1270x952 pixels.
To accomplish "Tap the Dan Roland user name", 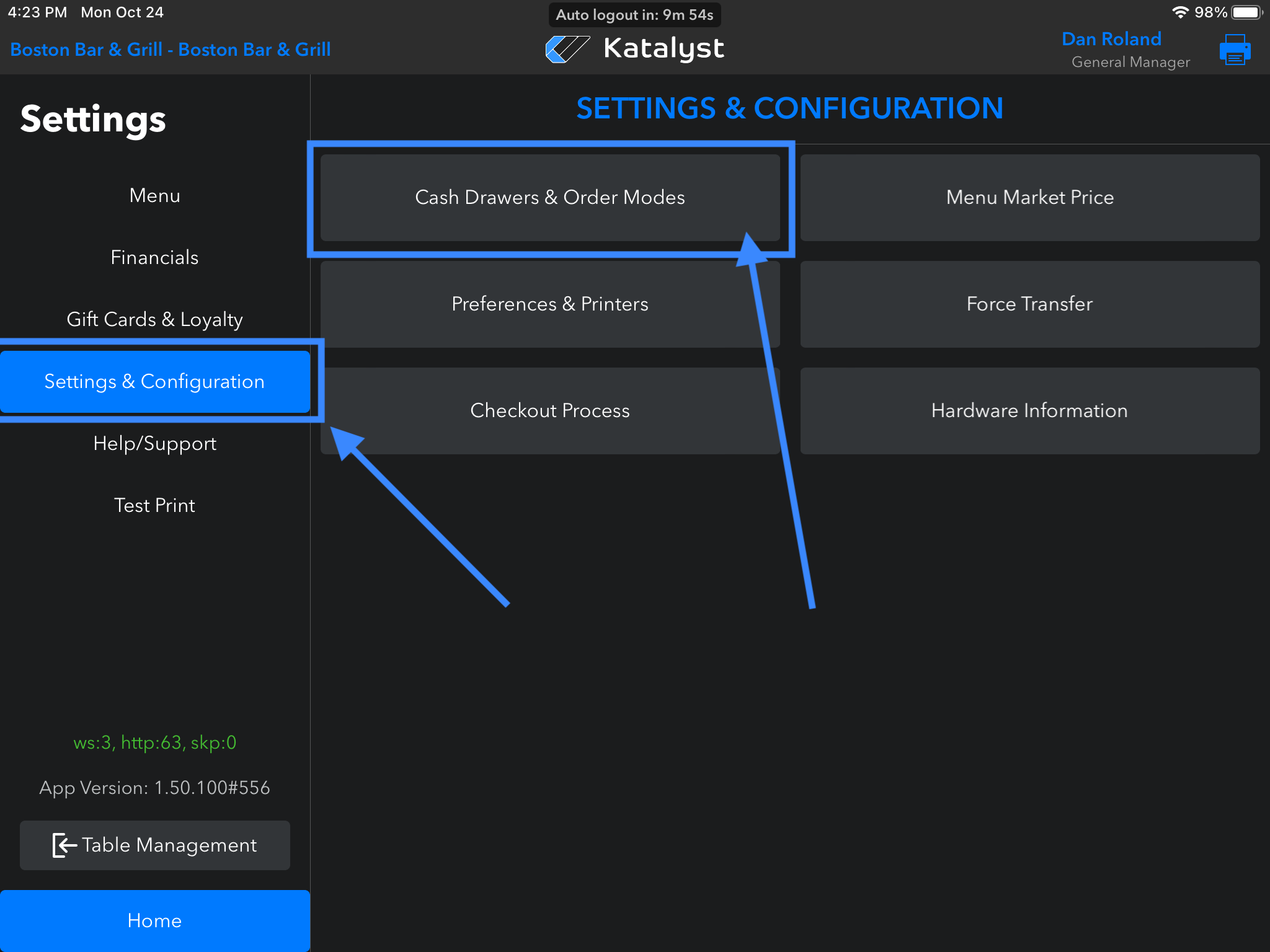I will 1111,39.
